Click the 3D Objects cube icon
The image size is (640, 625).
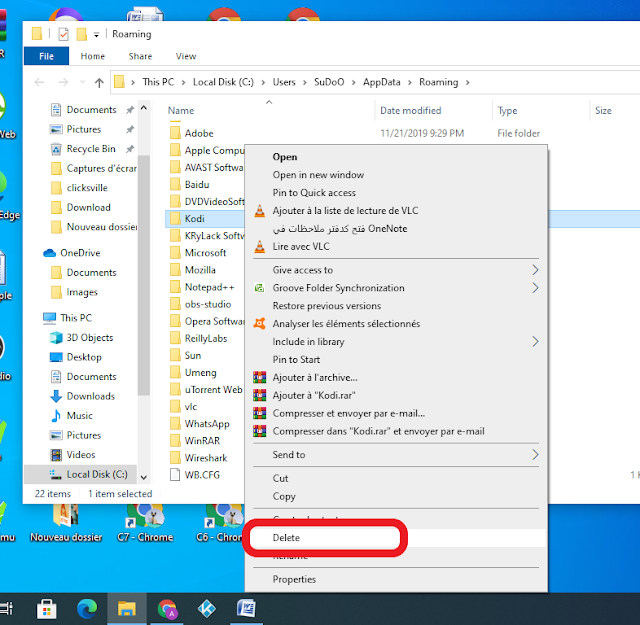pyautogui.click(x=56, y=338)
